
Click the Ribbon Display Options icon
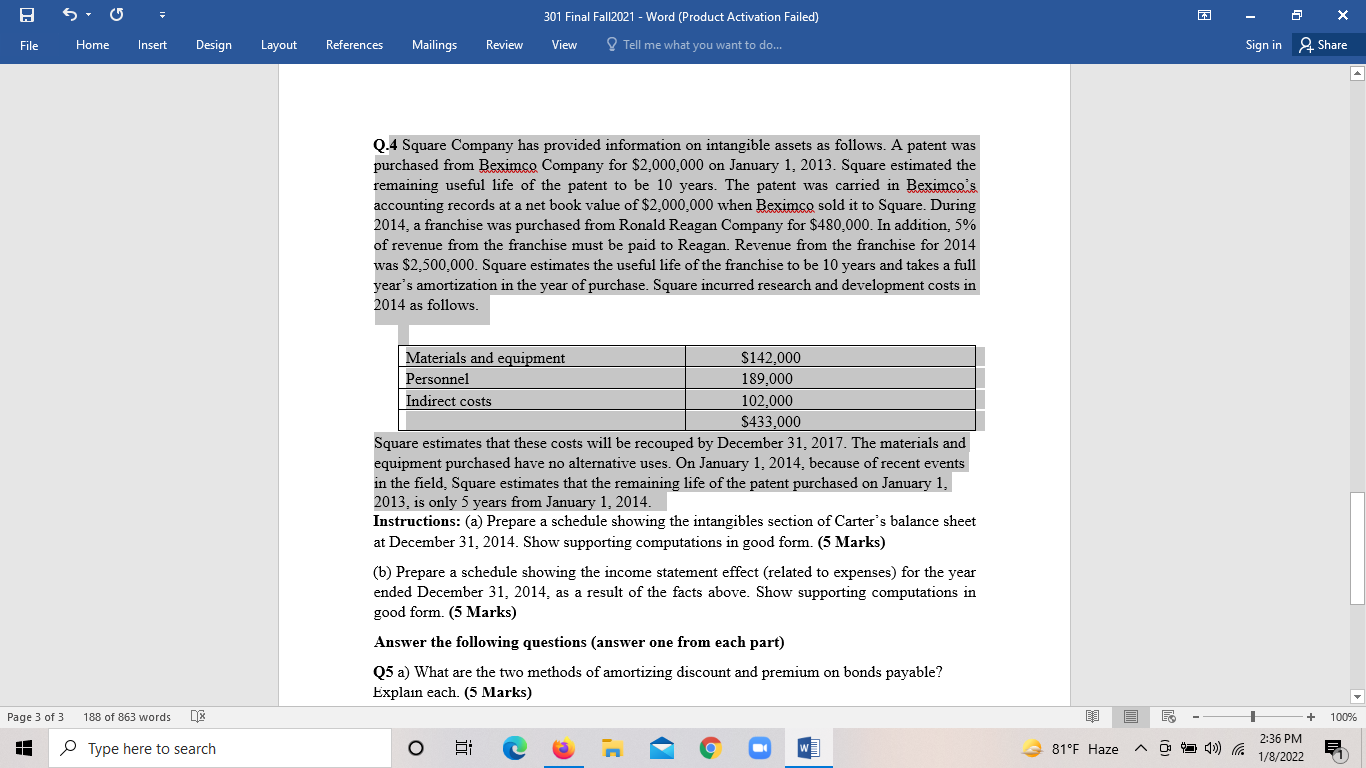(x=1206, y=13)
